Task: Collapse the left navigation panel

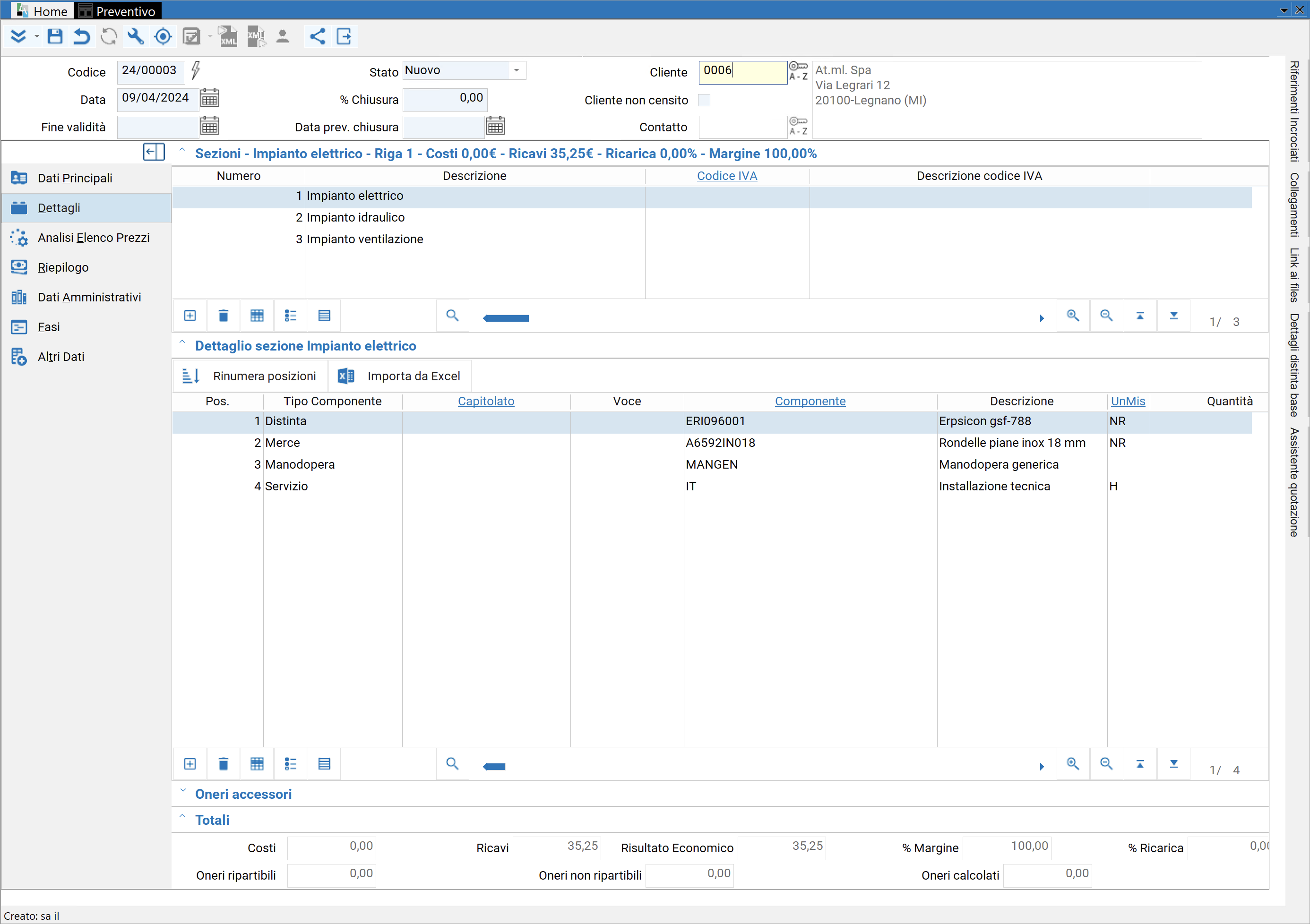Action: (154, 152)
